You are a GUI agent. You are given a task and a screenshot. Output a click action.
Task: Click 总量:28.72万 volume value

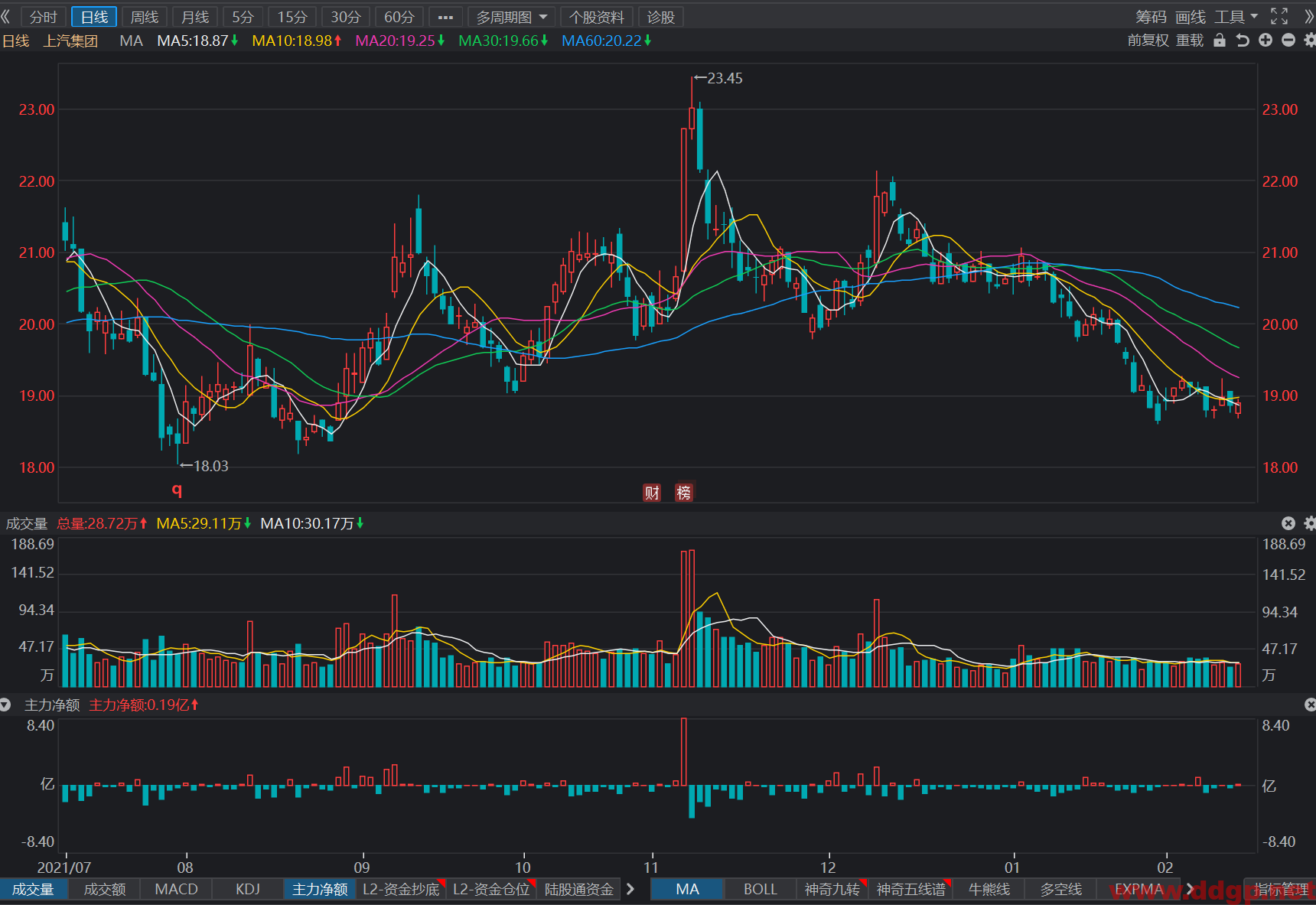(102, 523)
